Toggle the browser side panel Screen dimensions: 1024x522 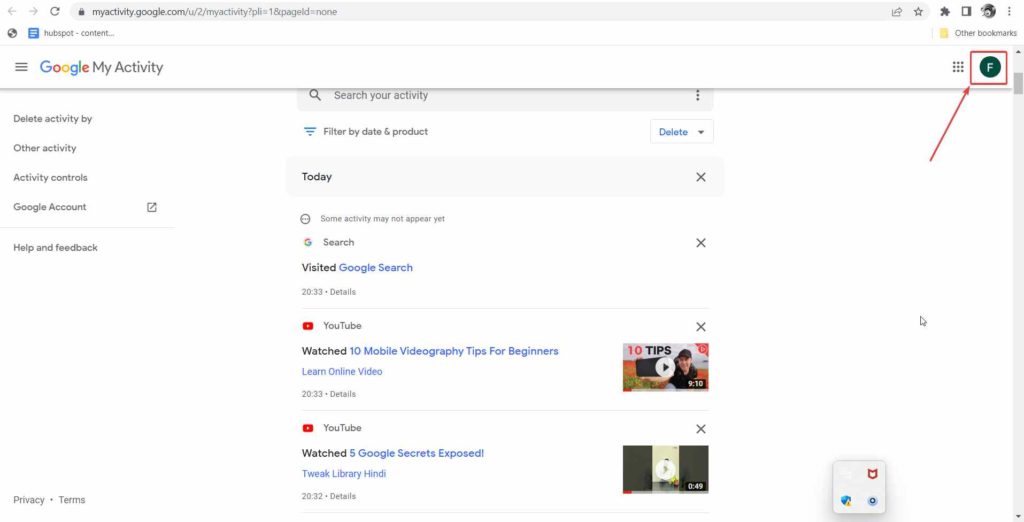tap(967, 11)
